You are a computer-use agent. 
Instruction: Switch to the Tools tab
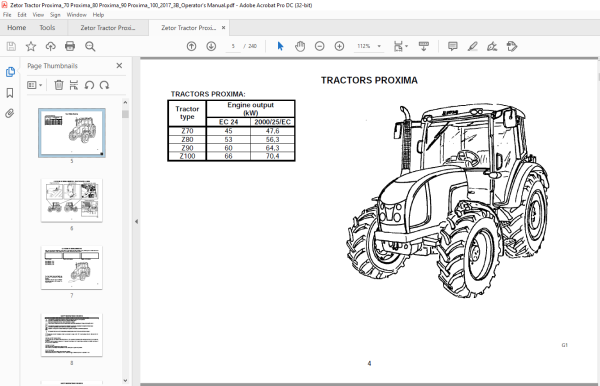pyautogui.click(x=47, y=28)
